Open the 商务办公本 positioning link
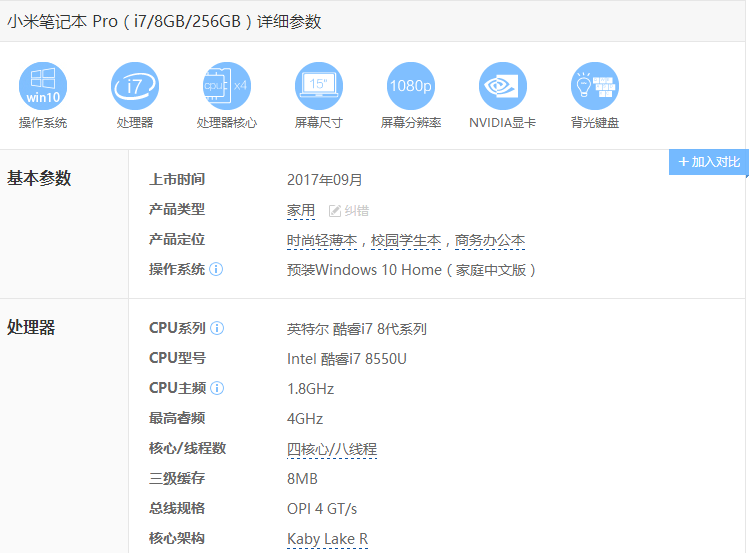Screen dimensions: 750x553 (490, 241)
